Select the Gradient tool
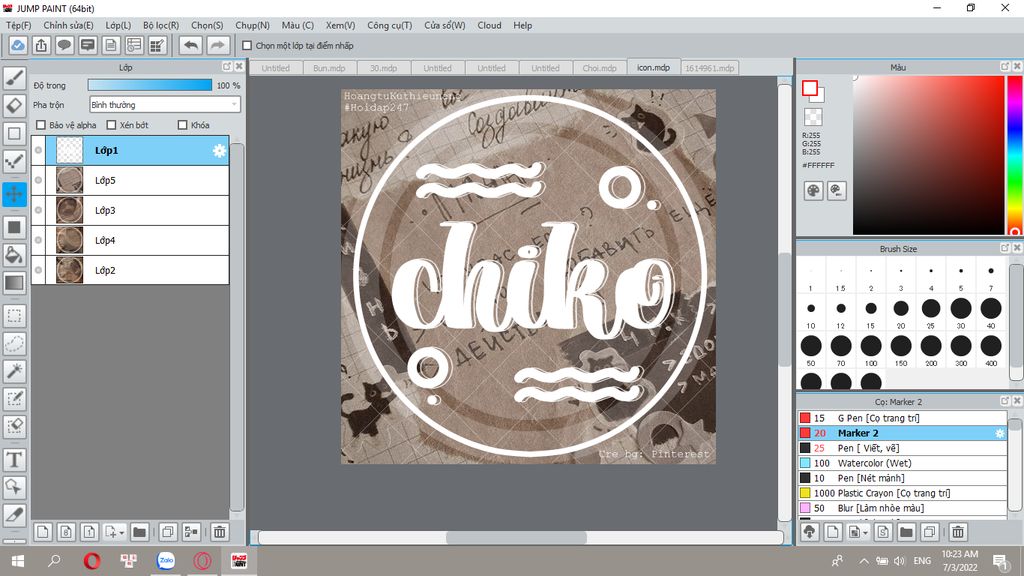The image size is (1024, 576). [14, 283]
